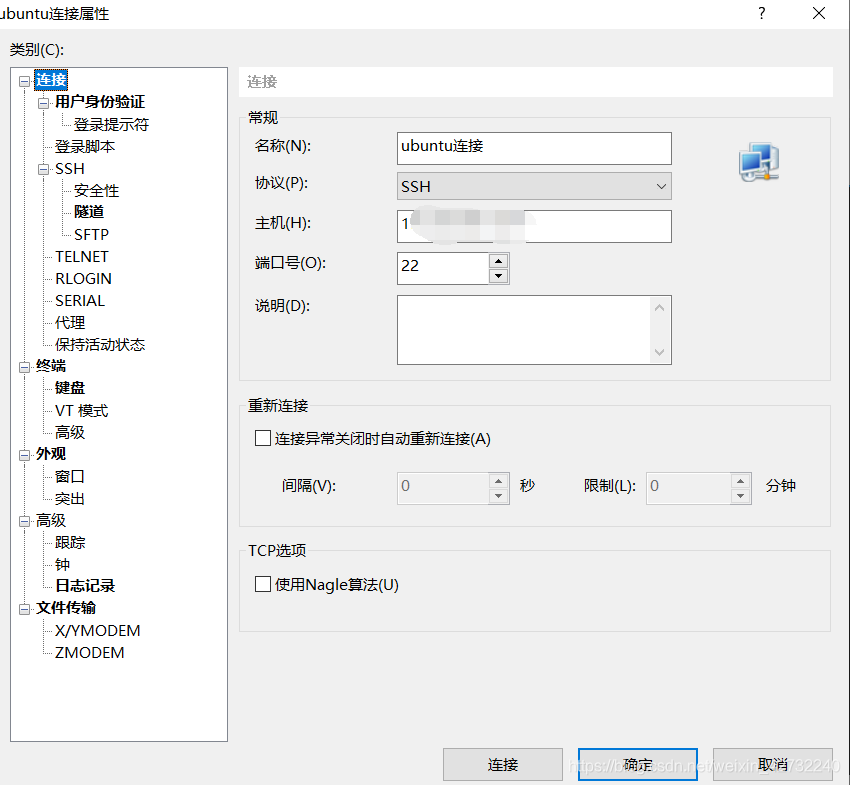Collapse the 文件传输 tree node
Image resolution: width=850 pixels, height=785 pixels.
(24, 609)
